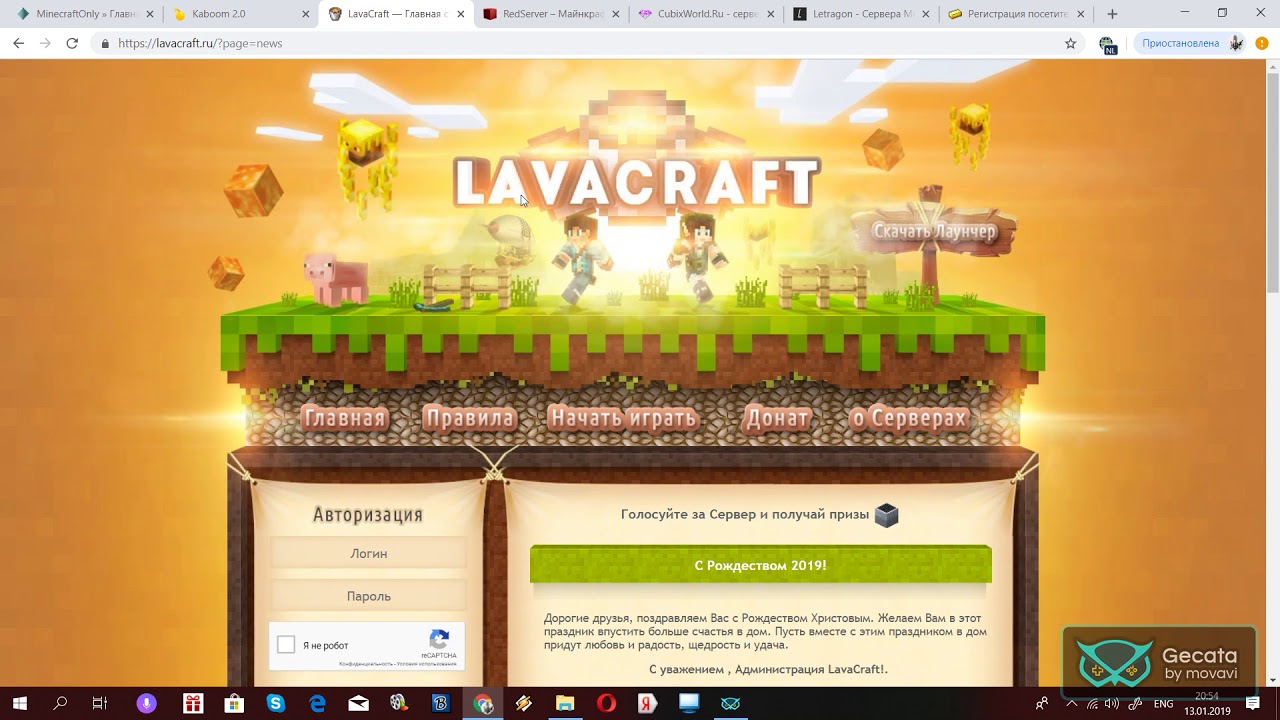Open Mail app from taskbar
The image size is (1280, 720).
(x=358, y=704)
